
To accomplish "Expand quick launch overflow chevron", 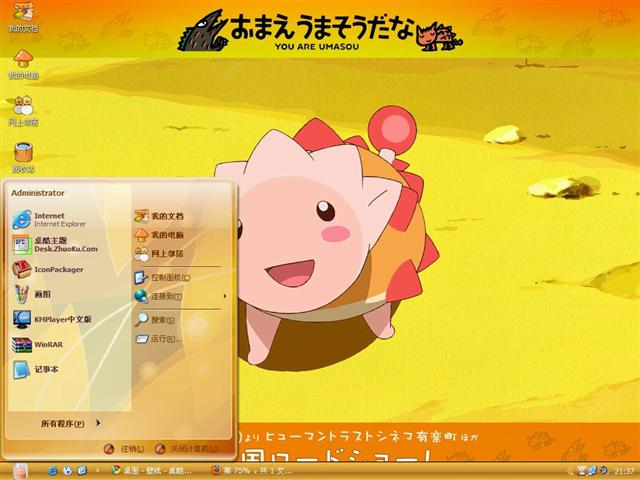I will (x=98, y=471).
